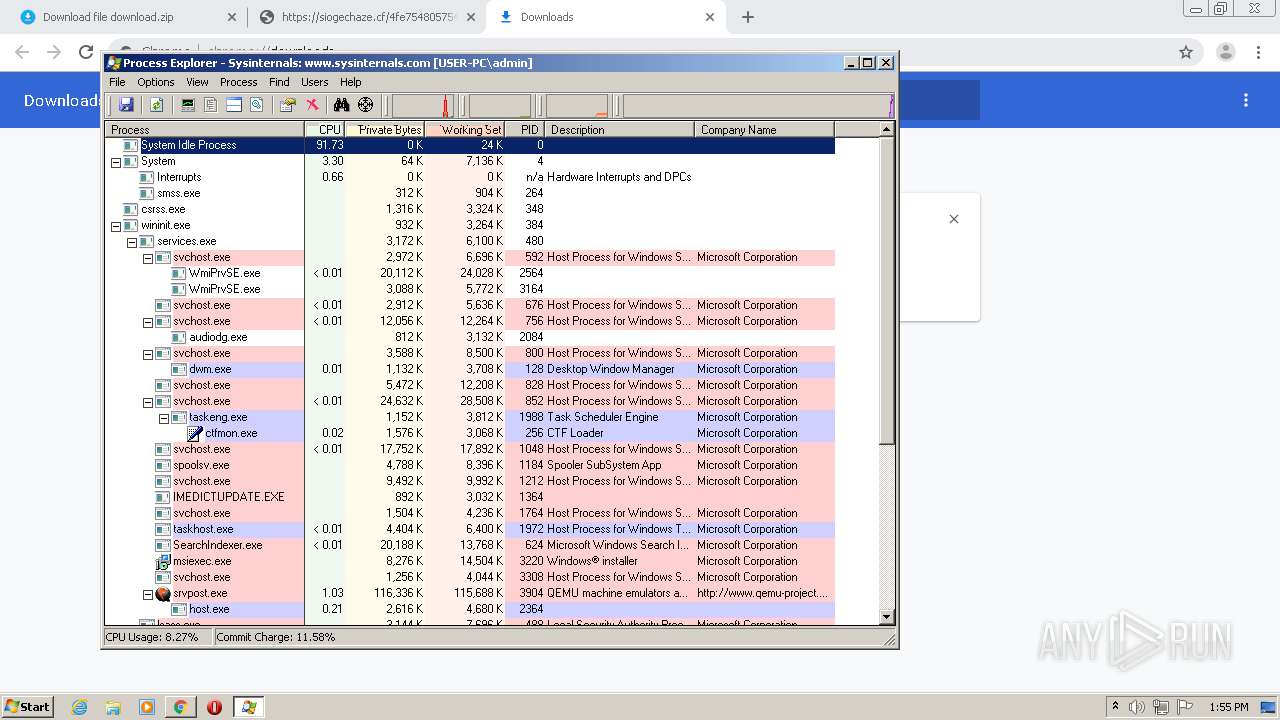Click the red X Kill Process icon
This screenshot has height=720, width=1280.
pyautogui.click(x=312, y=105)
